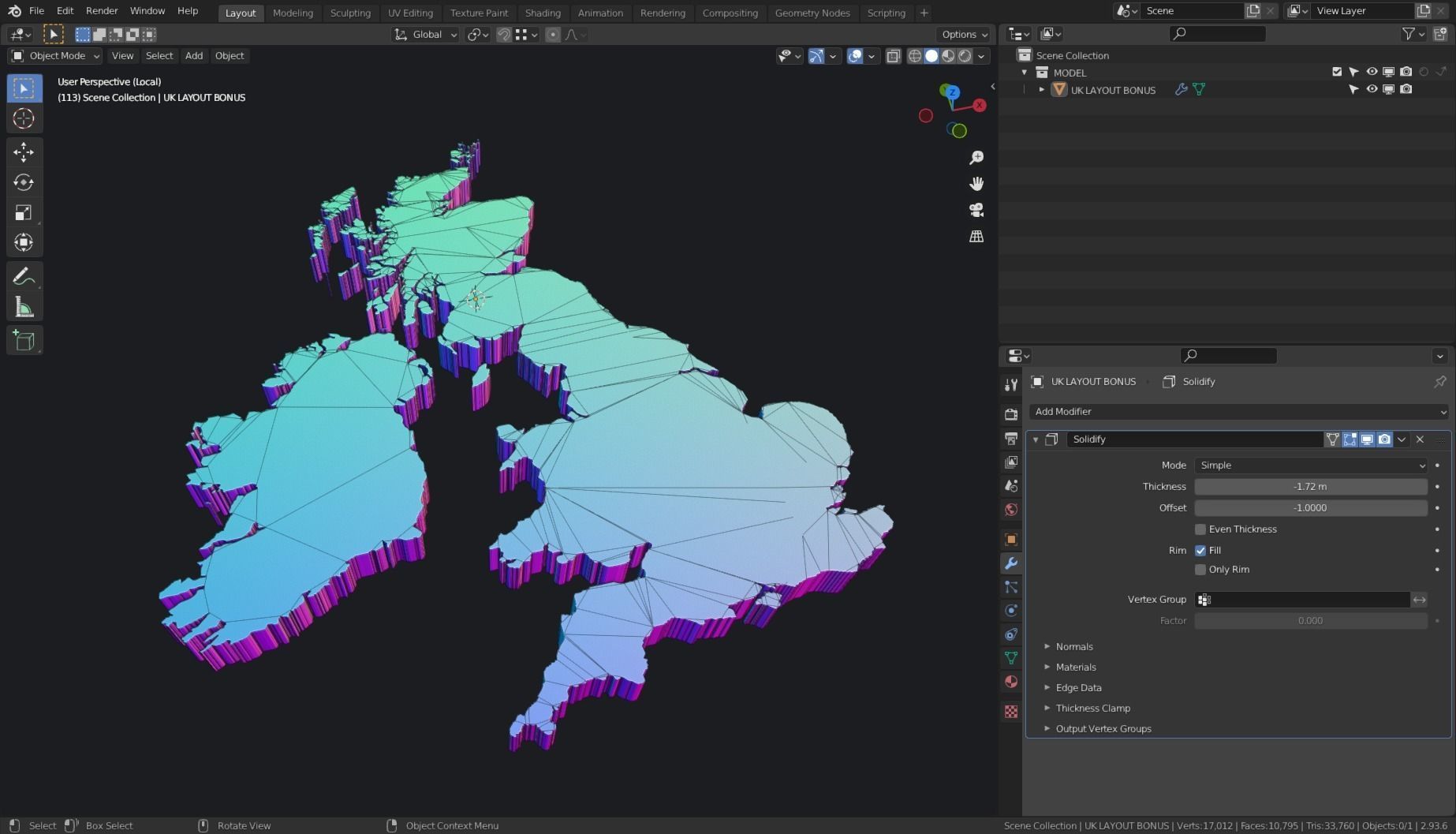1456x834 pixels.
Task: Open the Object properties tab
Action: point(1011,540)
